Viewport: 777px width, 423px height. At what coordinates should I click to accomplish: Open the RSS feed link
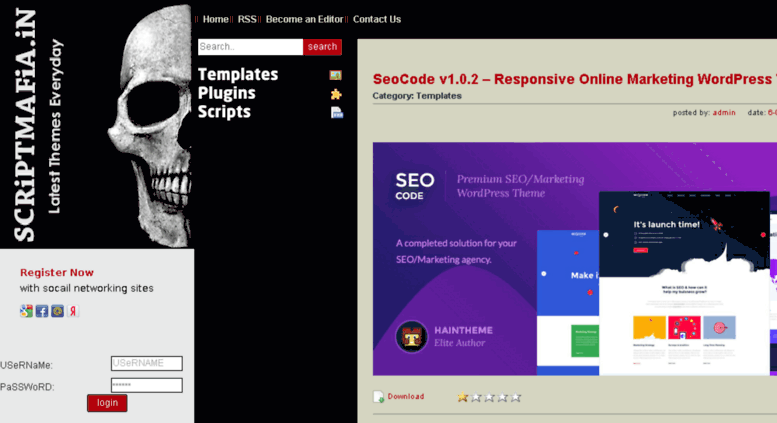click(247, 19)
